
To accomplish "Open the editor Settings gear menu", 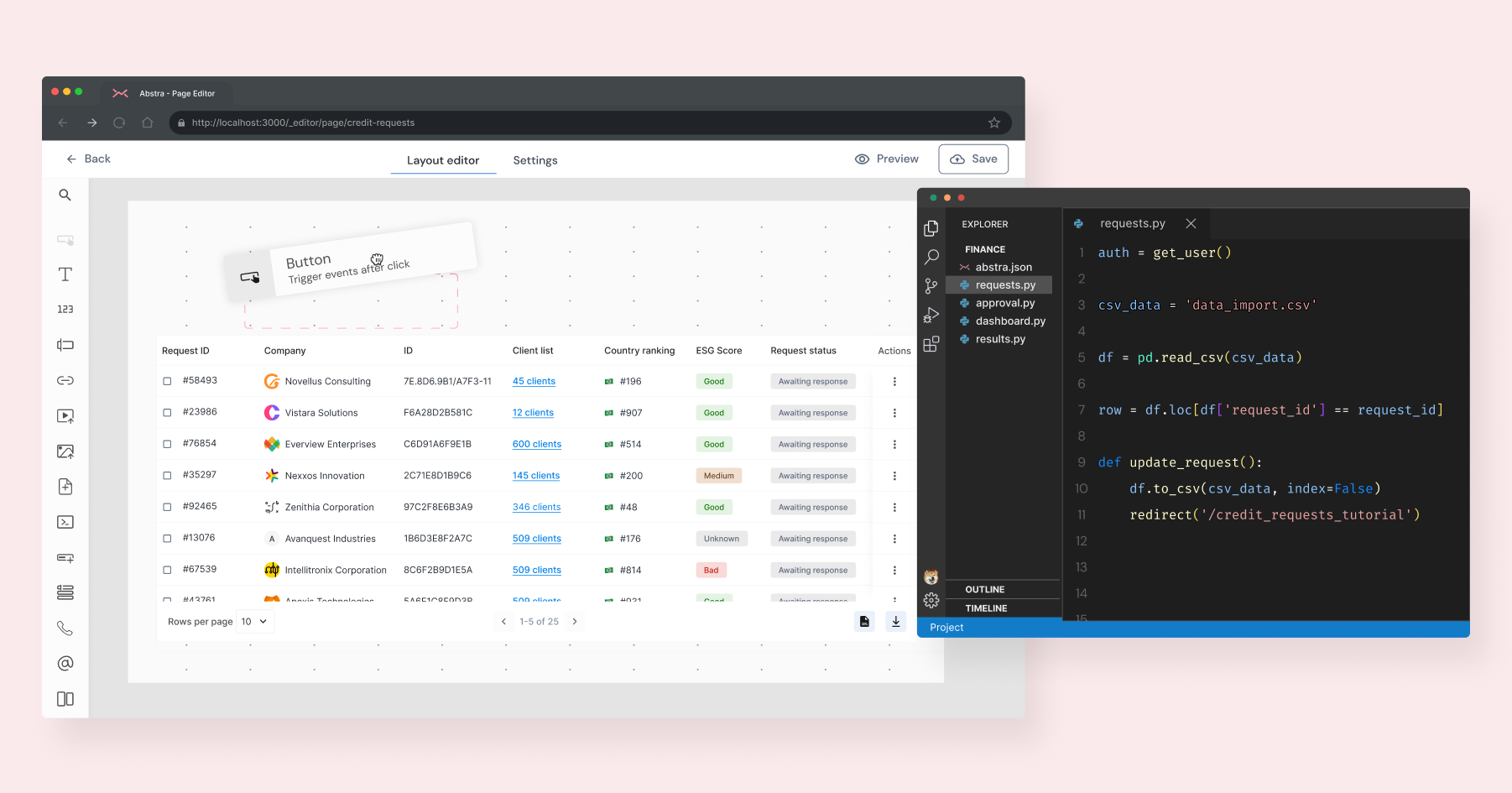I will [x=931, y=600].
